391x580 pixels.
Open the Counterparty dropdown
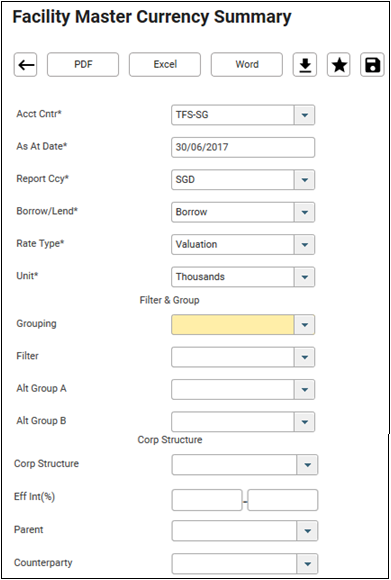point(307,564)
